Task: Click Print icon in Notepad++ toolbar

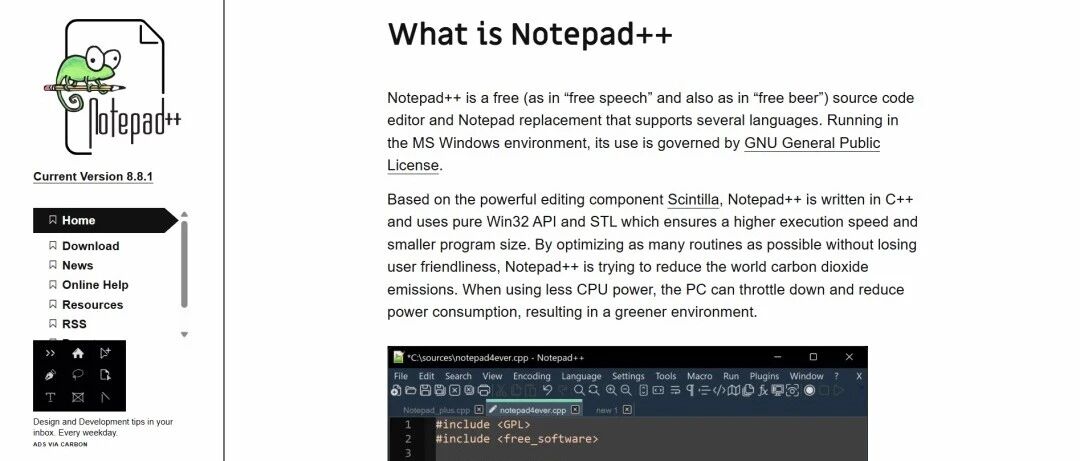Action: [x=484, y=390]
